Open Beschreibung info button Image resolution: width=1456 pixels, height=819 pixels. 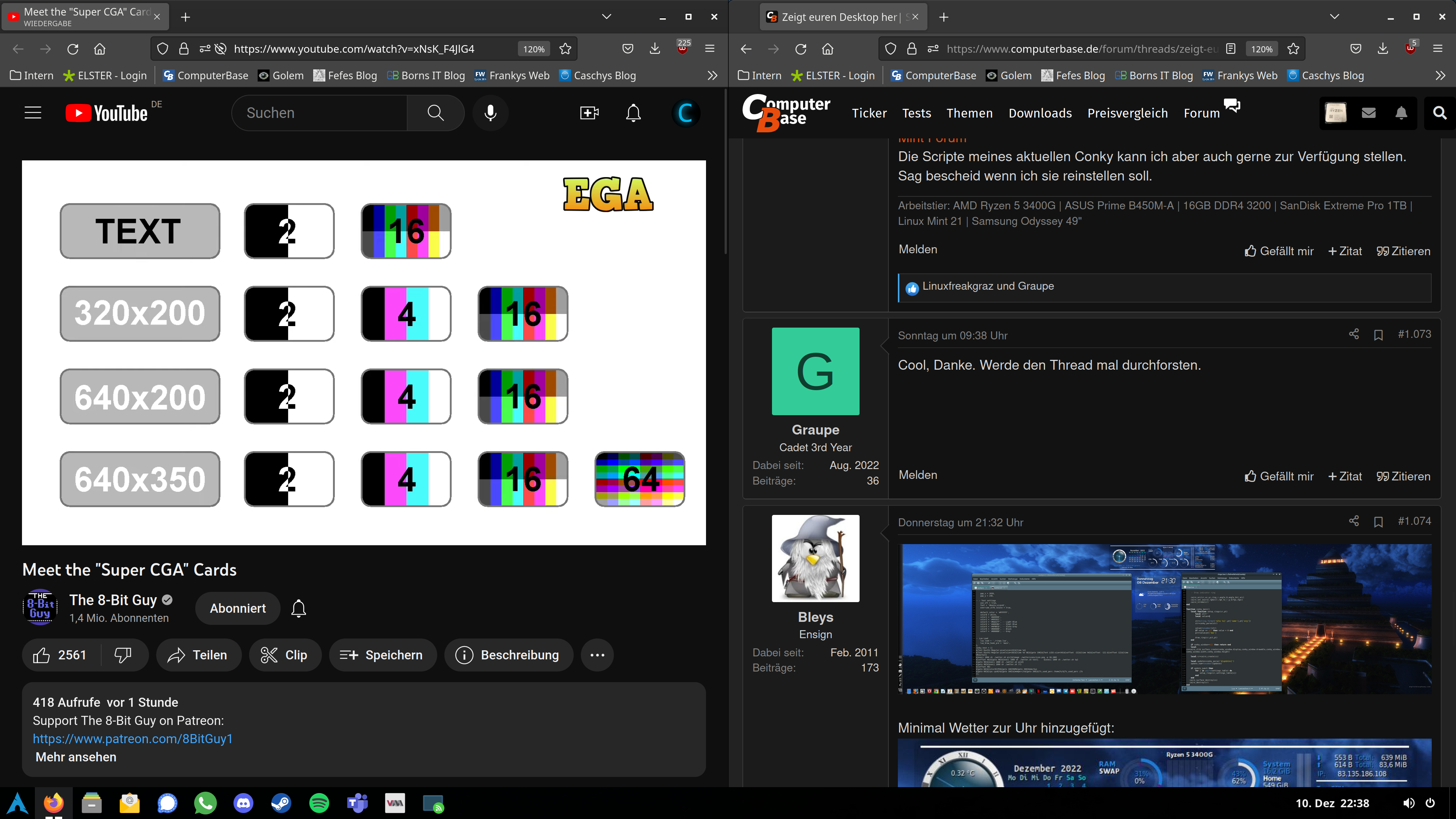point(508,655)
